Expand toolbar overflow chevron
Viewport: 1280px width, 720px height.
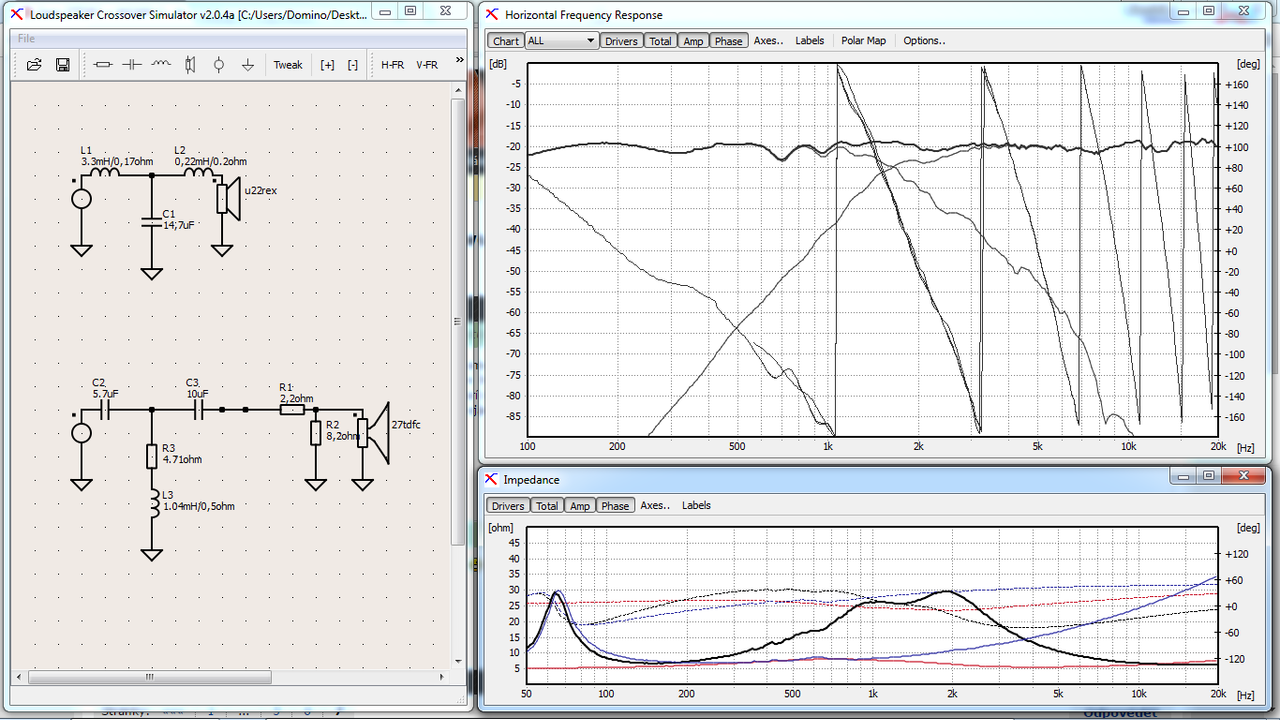(x=460, y=61)
